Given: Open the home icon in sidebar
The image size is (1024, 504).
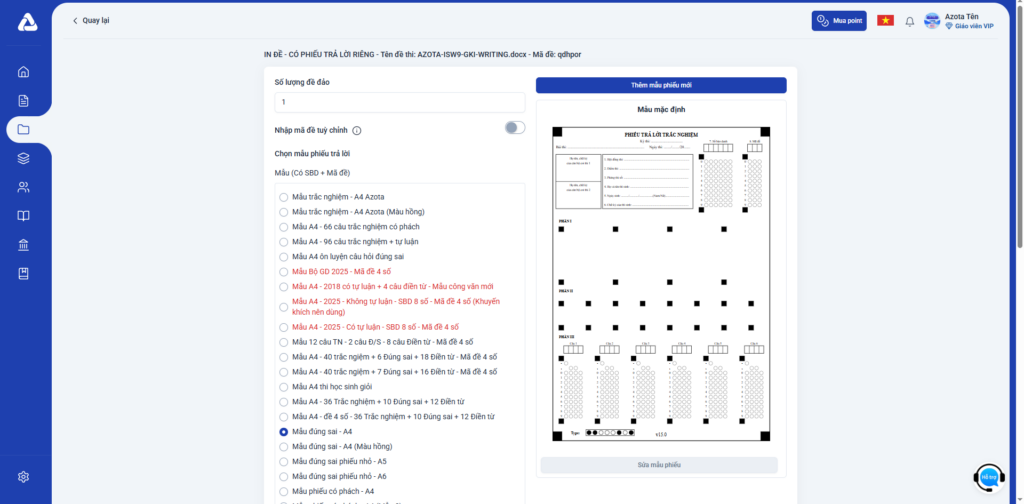Looking at the screenshot, I should 24,71.
